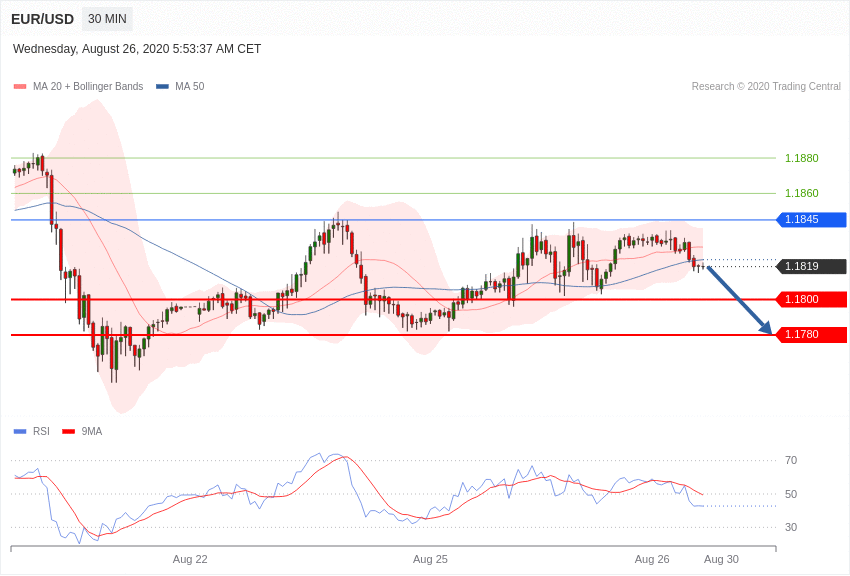850x576 pixels.
Task: Select the blue 1.1845 pivot price tag
Action: 812,219
